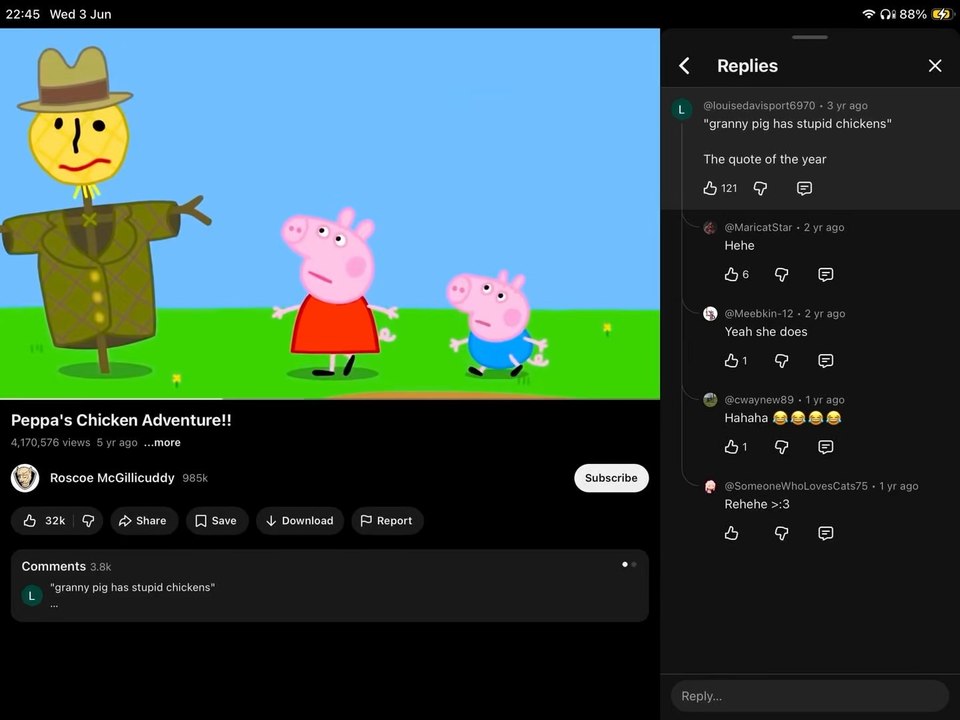Viewport: 960px width, 720px height.
Task: Expand the description with ...more
Action: (x=162, y=442)
